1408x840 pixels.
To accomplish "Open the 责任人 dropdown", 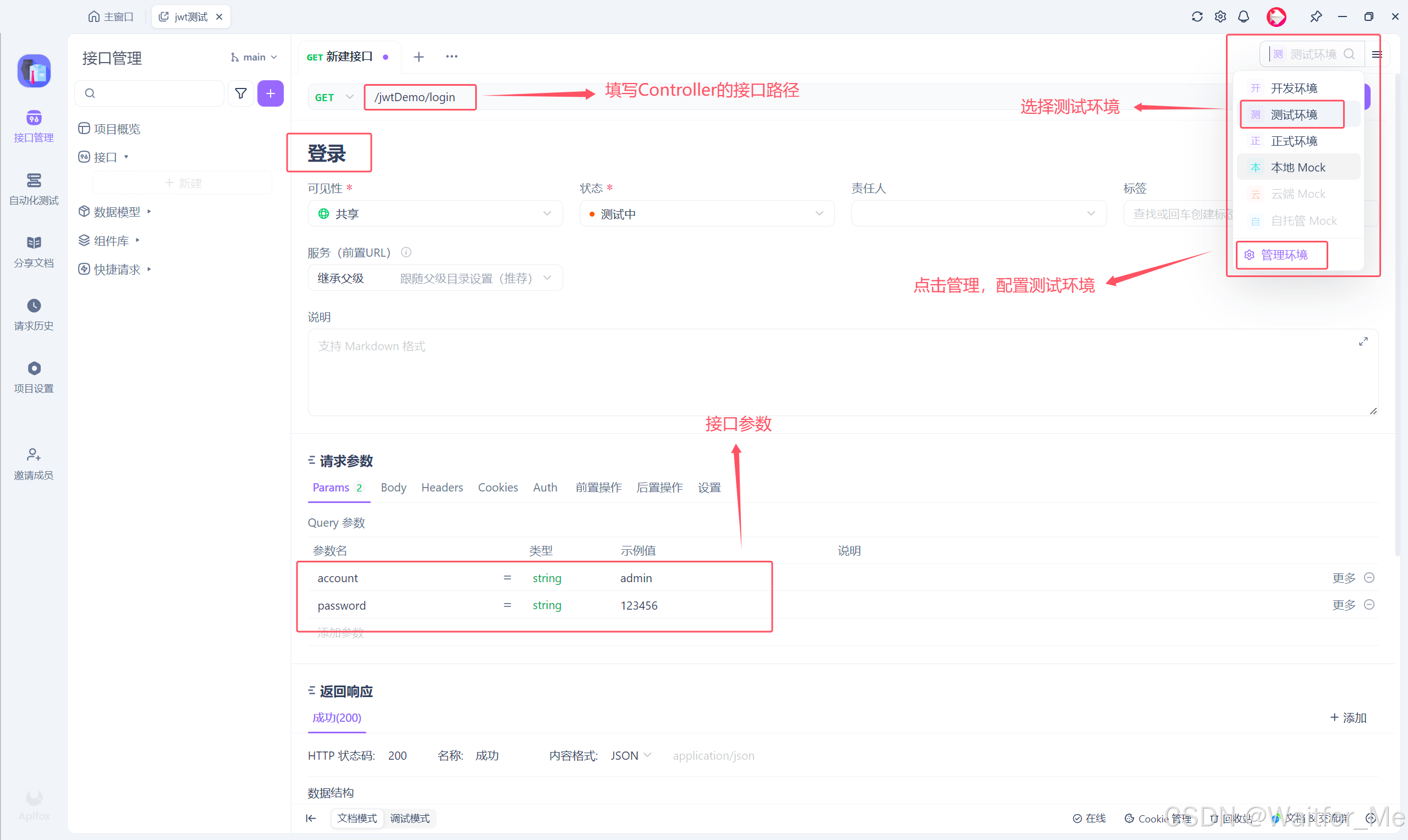I will coord(979,214).
